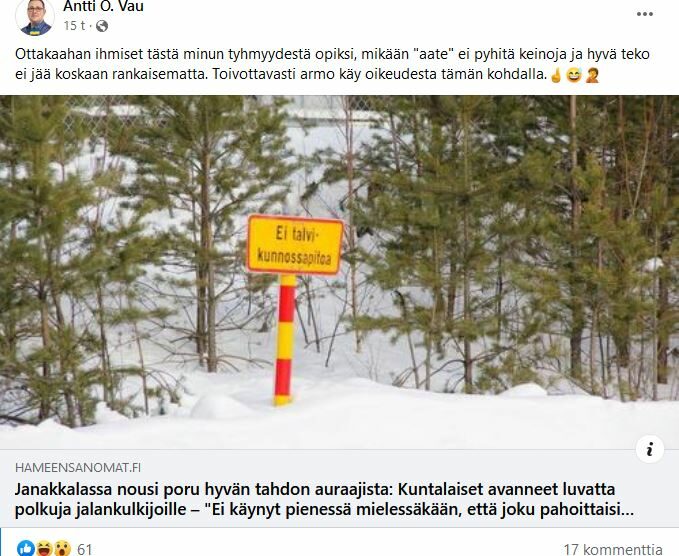Image resolution: width=679 pixels, height=556 pixels.
Task: Open the three-dot post options menu
Action: point(644,14)
